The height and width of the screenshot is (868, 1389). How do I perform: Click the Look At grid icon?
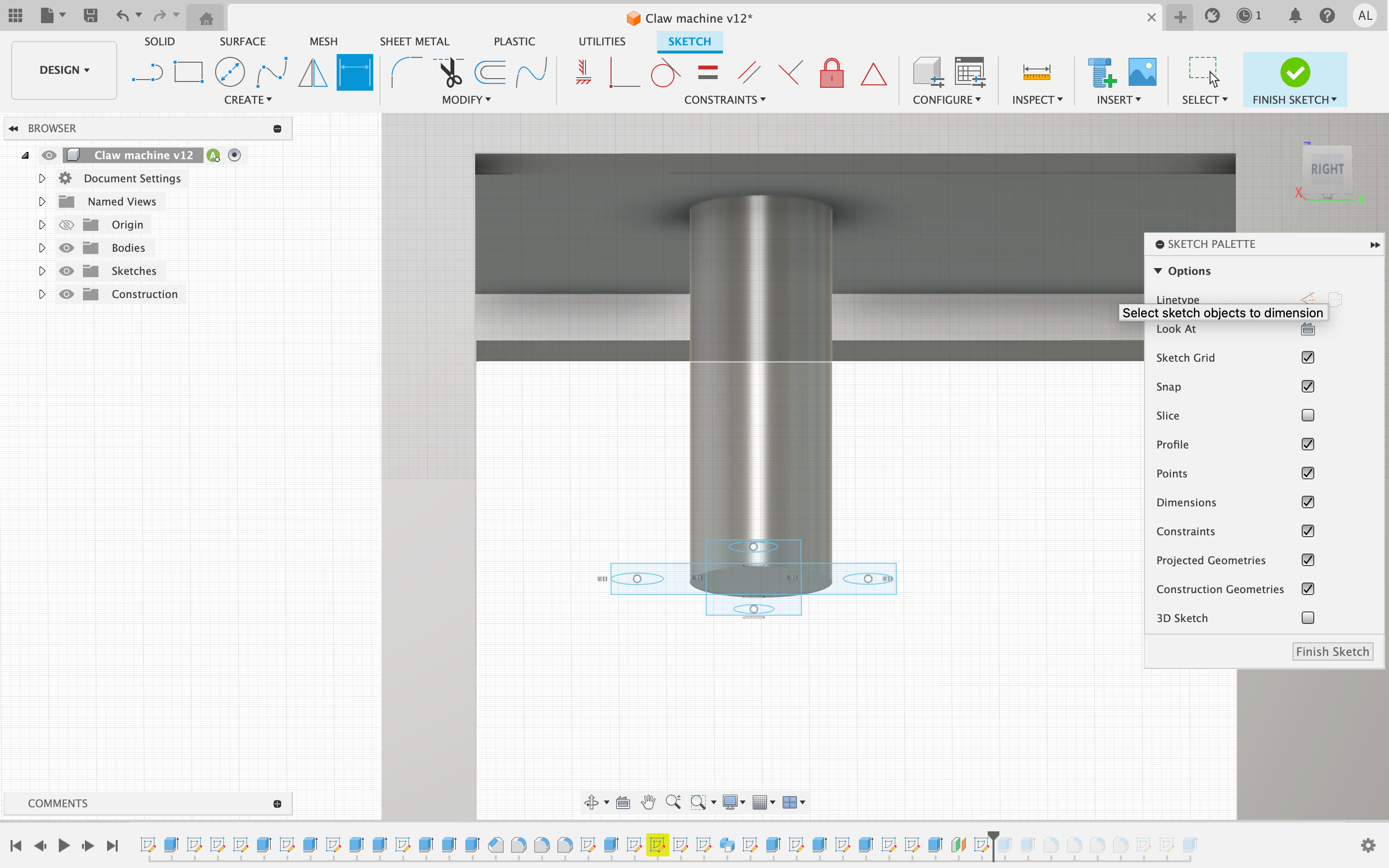click(x=1308, y=328)
